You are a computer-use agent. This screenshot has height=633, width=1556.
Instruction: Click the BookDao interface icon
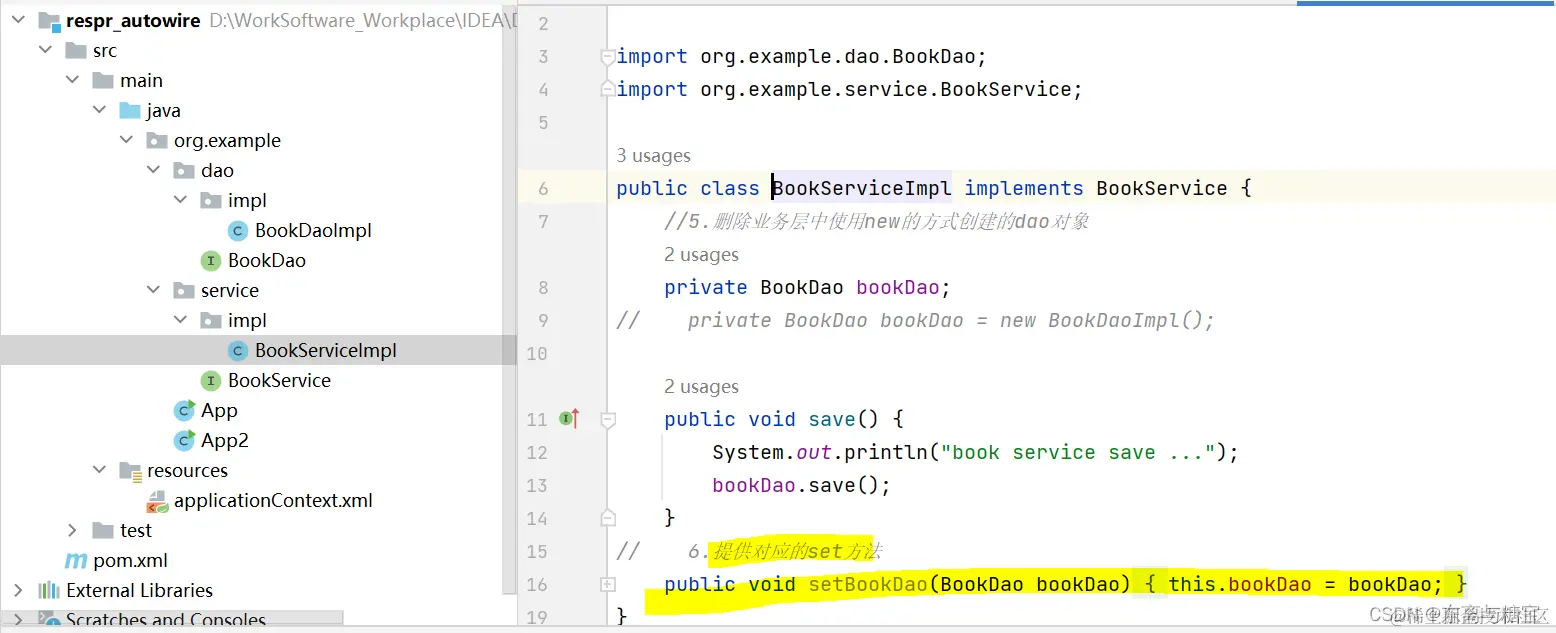[x=211, y=260]
